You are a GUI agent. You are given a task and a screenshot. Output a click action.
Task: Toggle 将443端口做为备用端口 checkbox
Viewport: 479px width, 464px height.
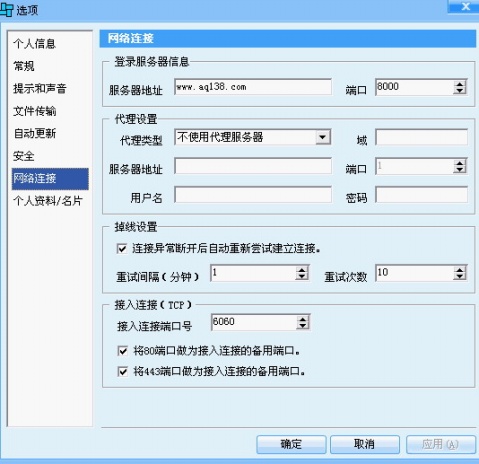(123, 371)
